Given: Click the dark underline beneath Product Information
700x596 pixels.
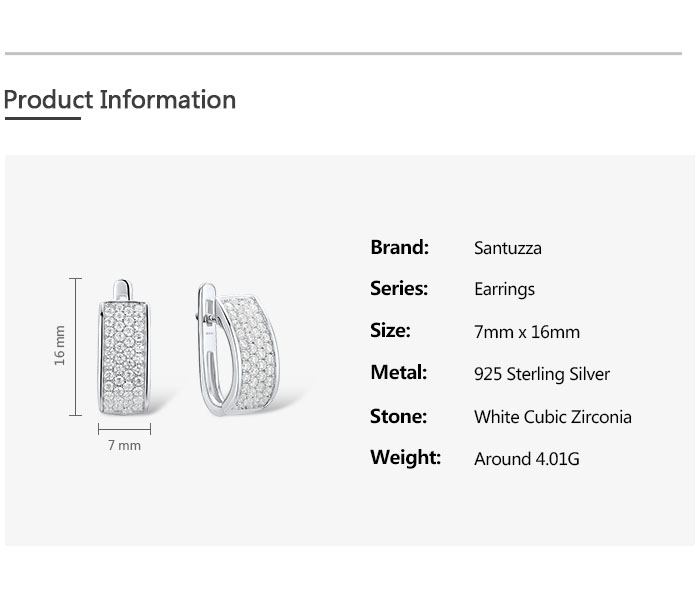Looking at the screenshot, I should point(42,119).
